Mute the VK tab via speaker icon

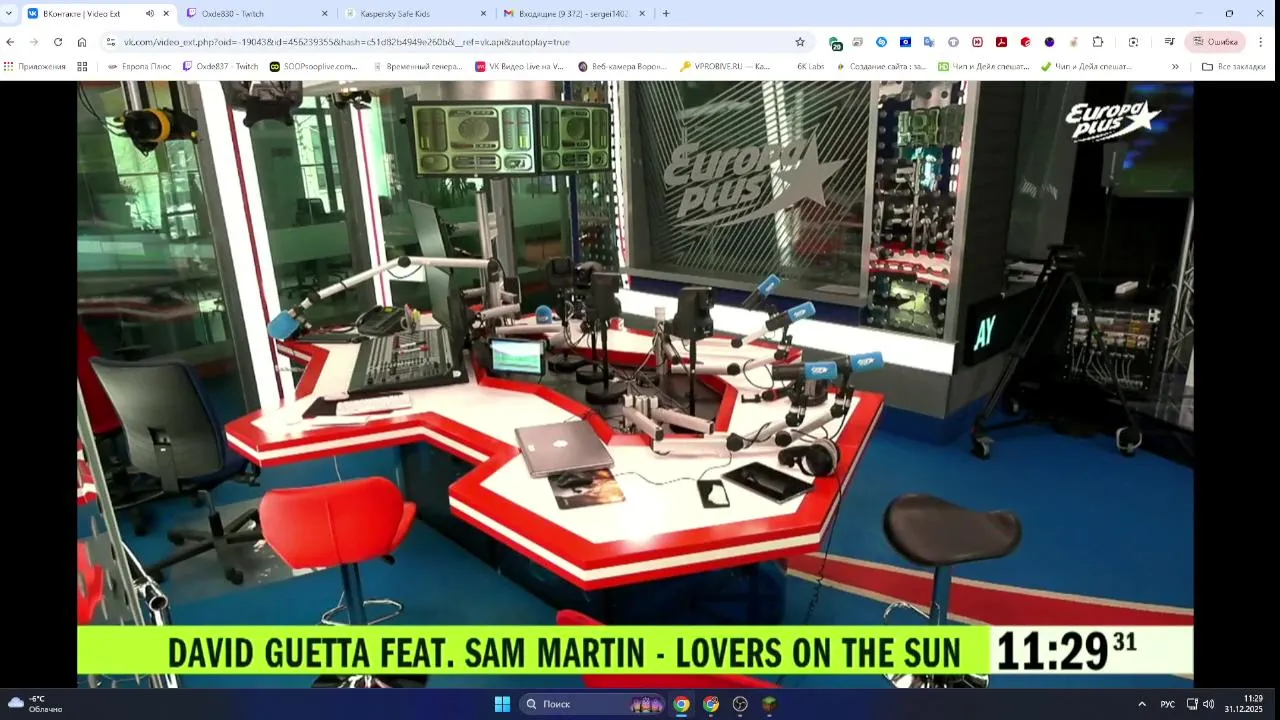click(x=150, y=14)
